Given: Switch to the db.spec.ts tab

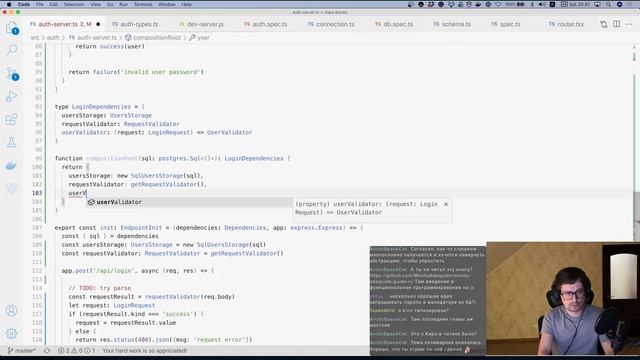Looking at the screenshot, I should [398, 24].
